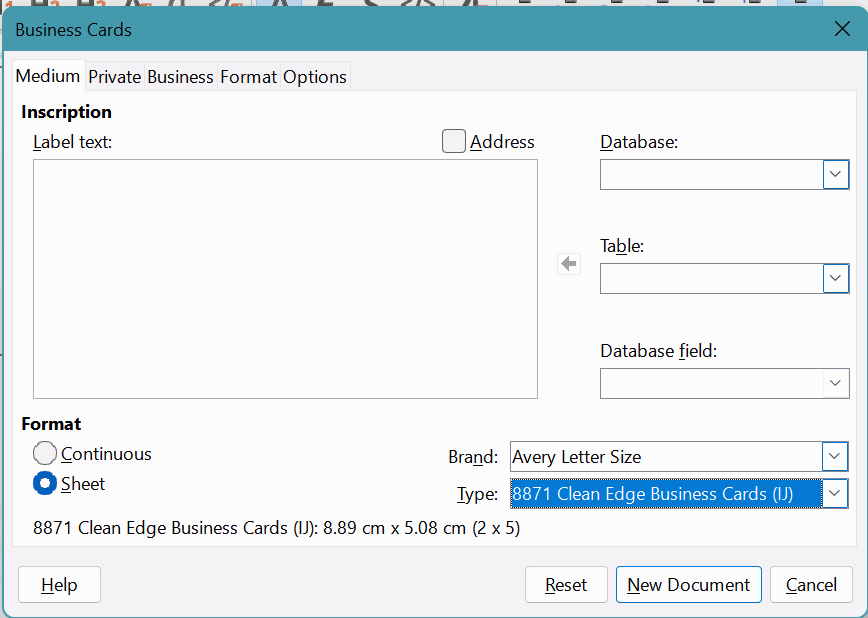Expand the Database field dropdown
Screen dimensions: 868x618
click(x=835, y=383)
